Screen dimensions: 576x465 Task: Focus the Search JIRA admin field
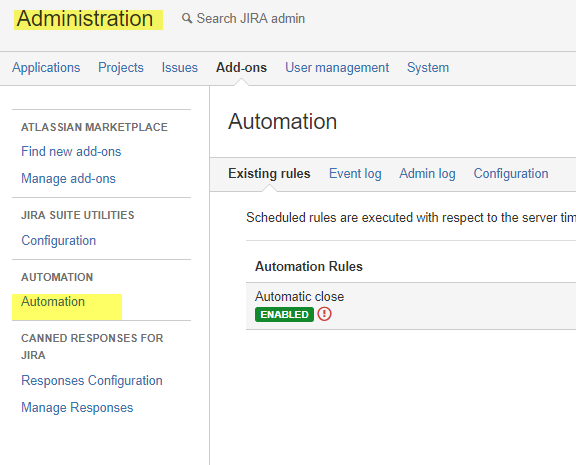[251, 18]
